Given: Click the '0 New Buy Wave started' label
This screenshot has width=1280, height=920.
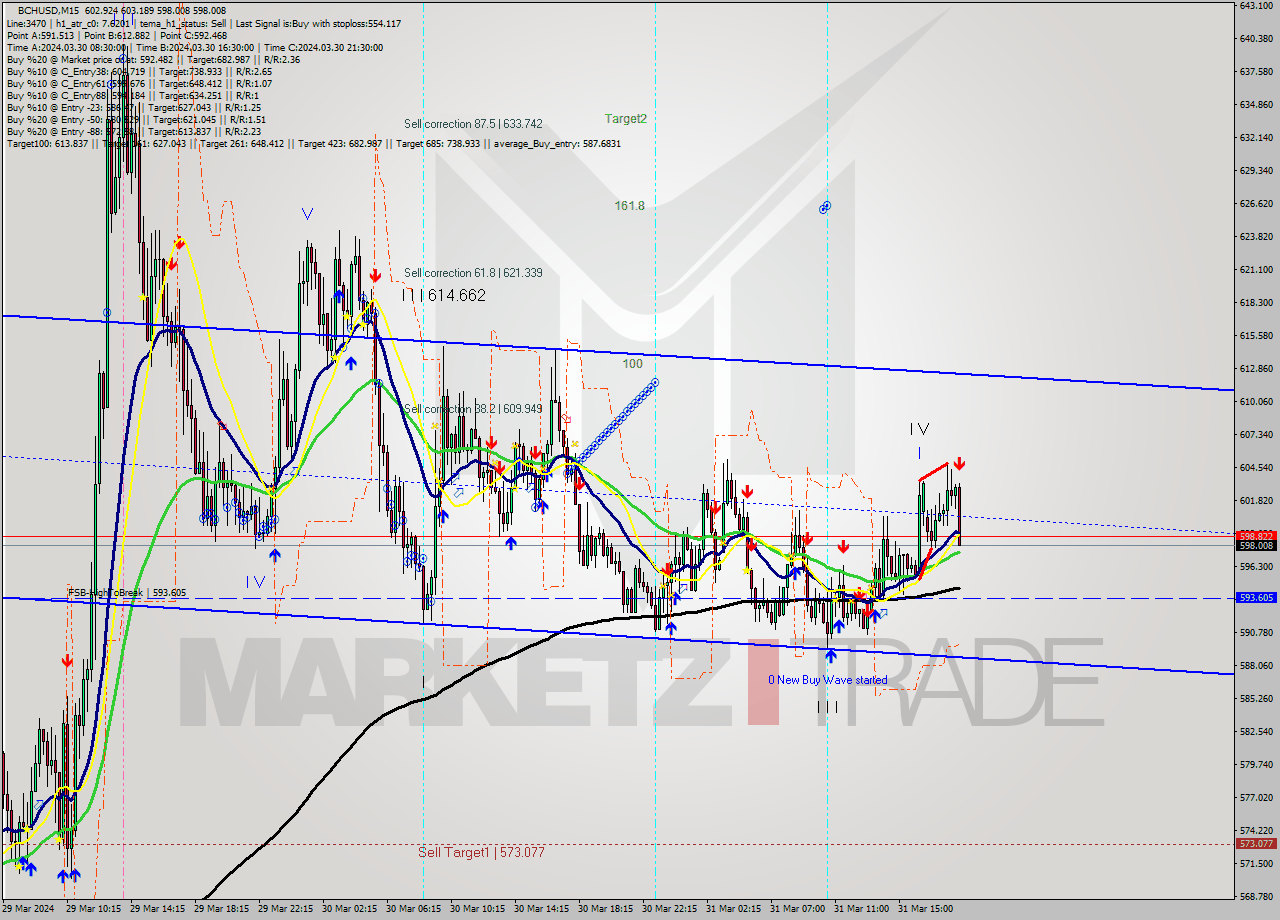Looking at the screenshot, I should (x=827, y=680).
